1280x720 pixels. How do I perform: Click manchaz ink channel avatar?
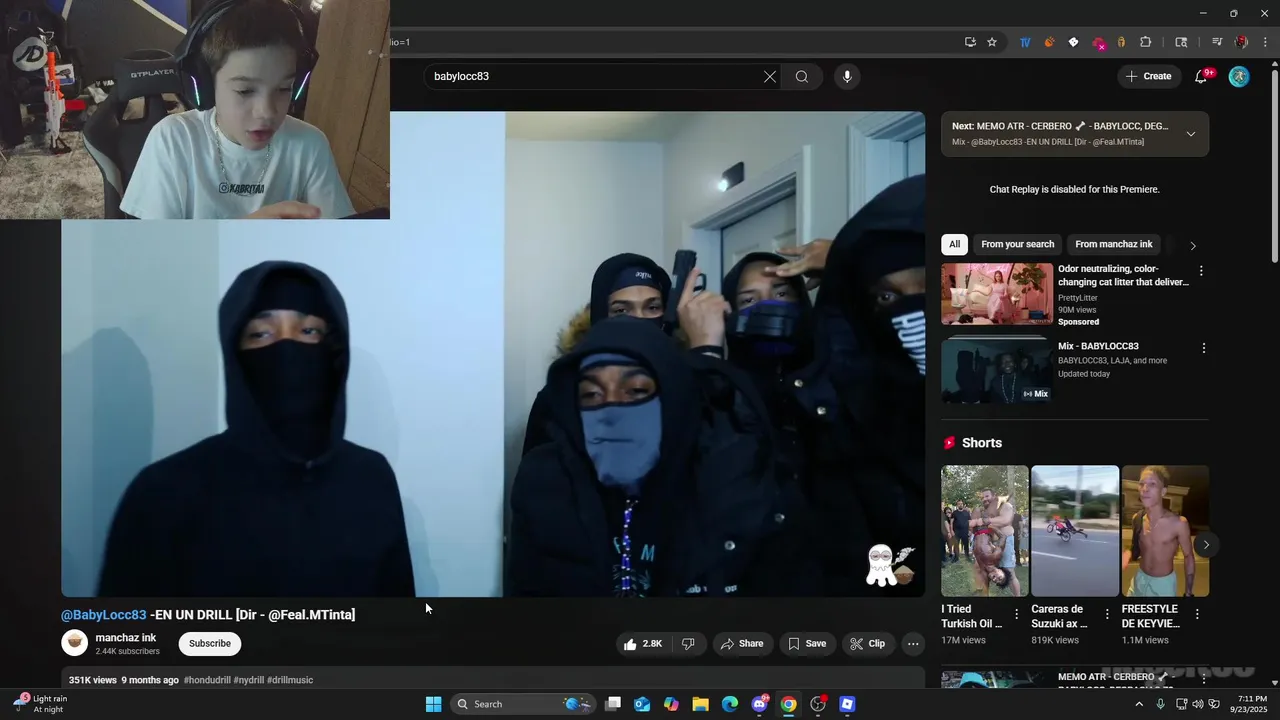74,643
